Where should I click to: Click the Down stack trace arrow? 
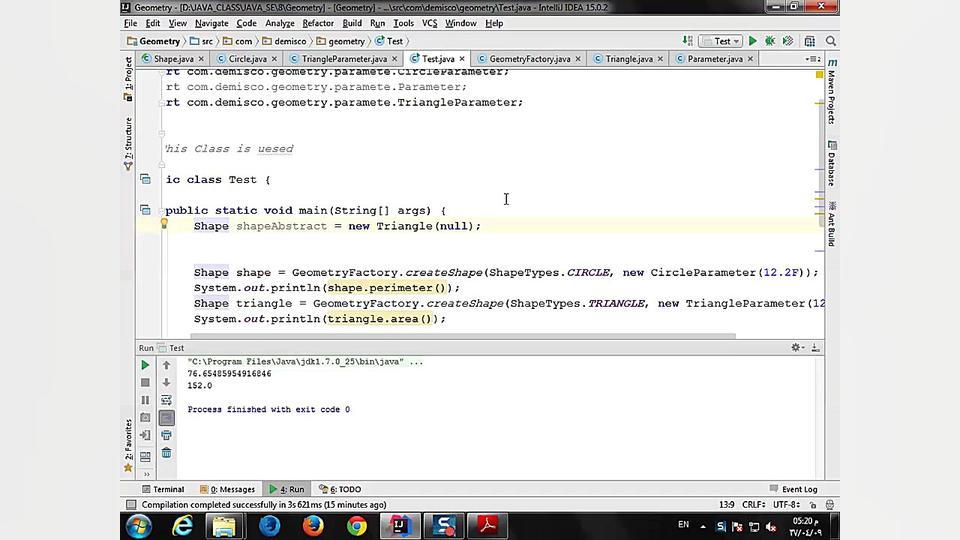coord(167,383)
